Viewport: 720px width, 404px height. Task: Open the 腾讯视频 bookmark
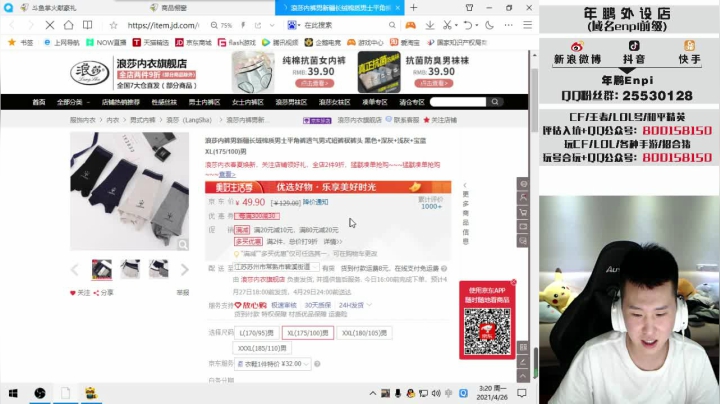pos(280,42)
